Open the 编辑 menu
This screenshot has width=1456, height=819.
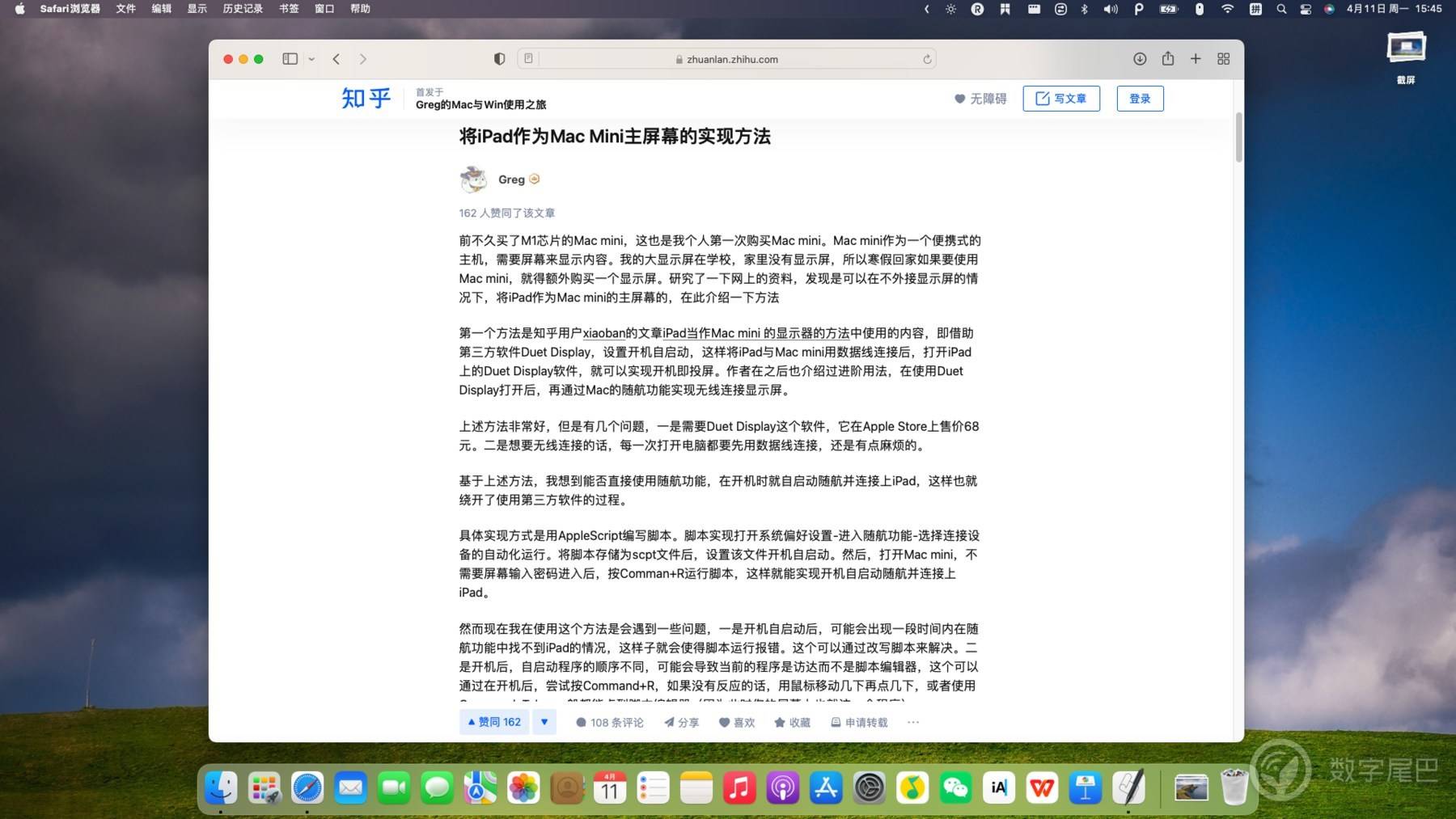(x=161, y=9)
